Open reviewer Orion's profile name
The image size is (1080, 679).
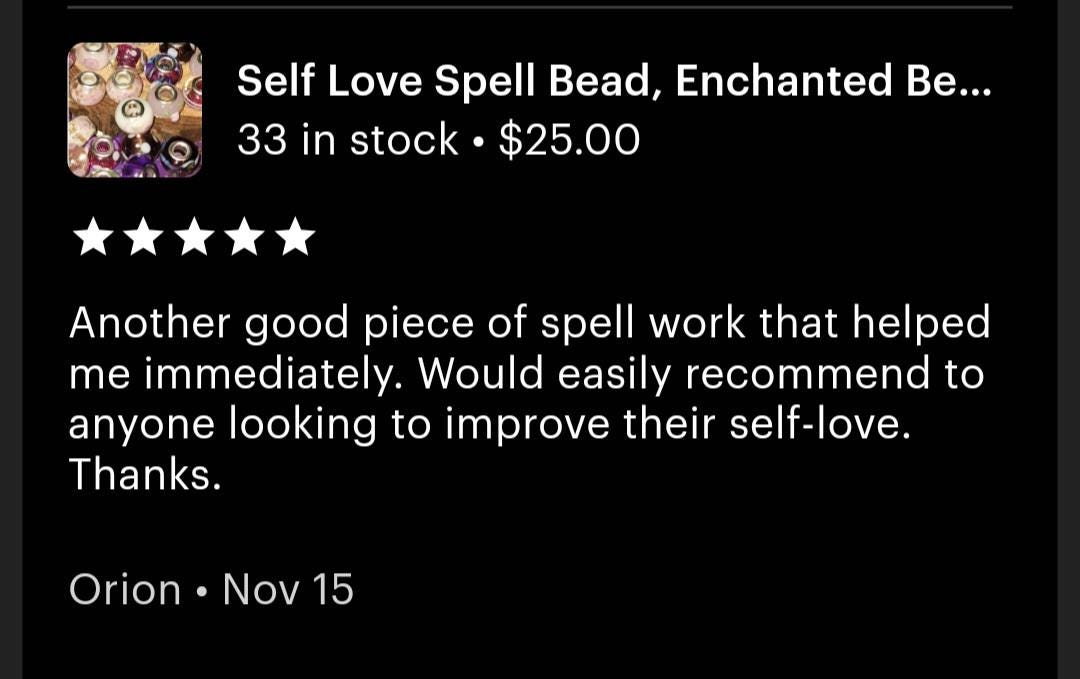click(125, 589)
